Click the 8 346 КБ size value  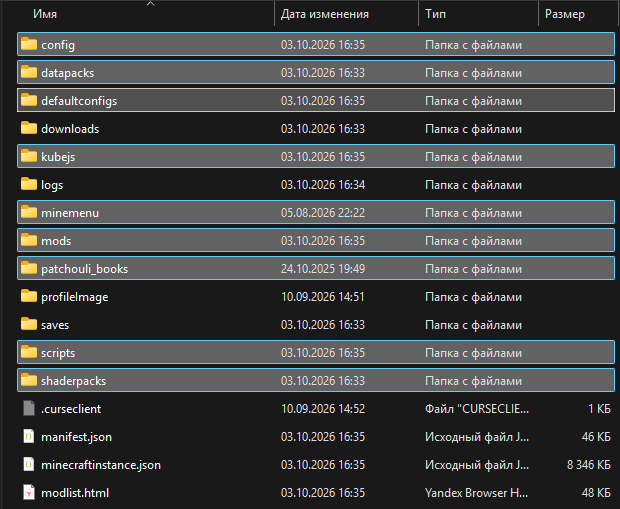(x=589, y=465)
